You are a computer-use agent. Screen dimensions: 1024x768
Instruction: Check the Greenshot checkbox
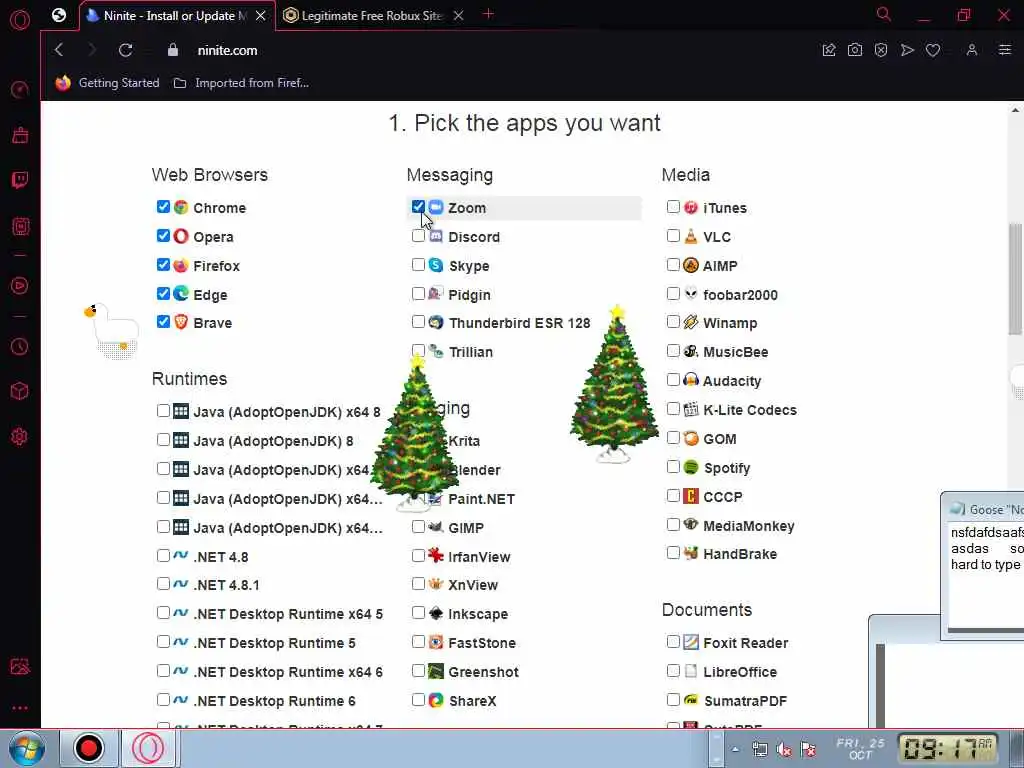[419, 671]
